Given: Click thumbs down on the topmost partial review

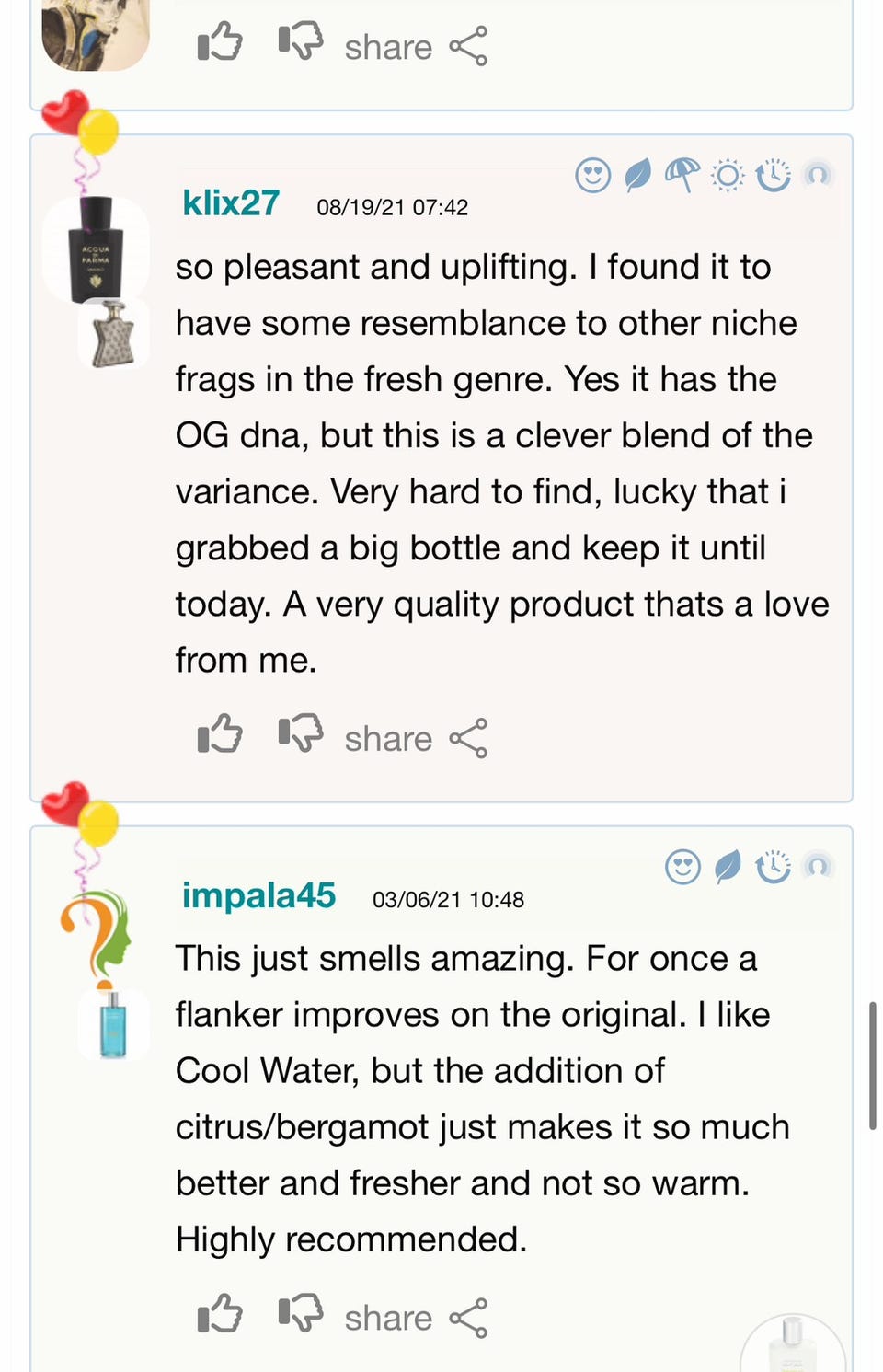Looking at the screenshot, I should [x=301, y=41].
